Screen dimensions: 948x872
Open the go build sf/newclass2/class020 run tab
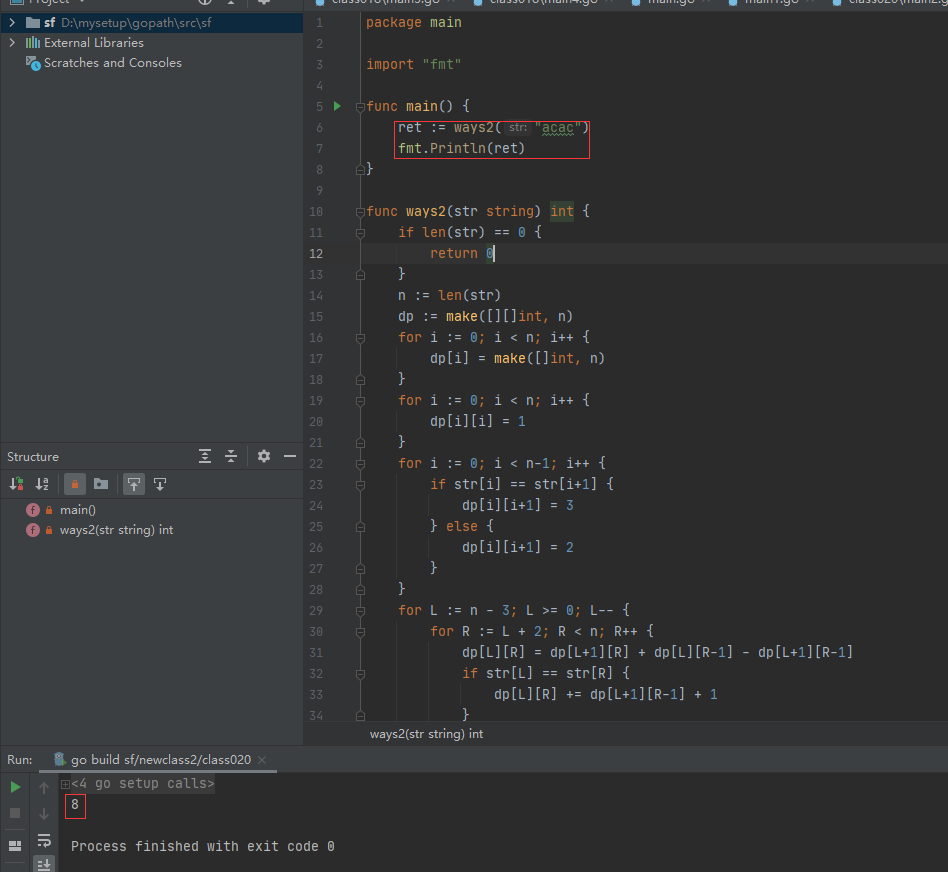click(161, 760)
